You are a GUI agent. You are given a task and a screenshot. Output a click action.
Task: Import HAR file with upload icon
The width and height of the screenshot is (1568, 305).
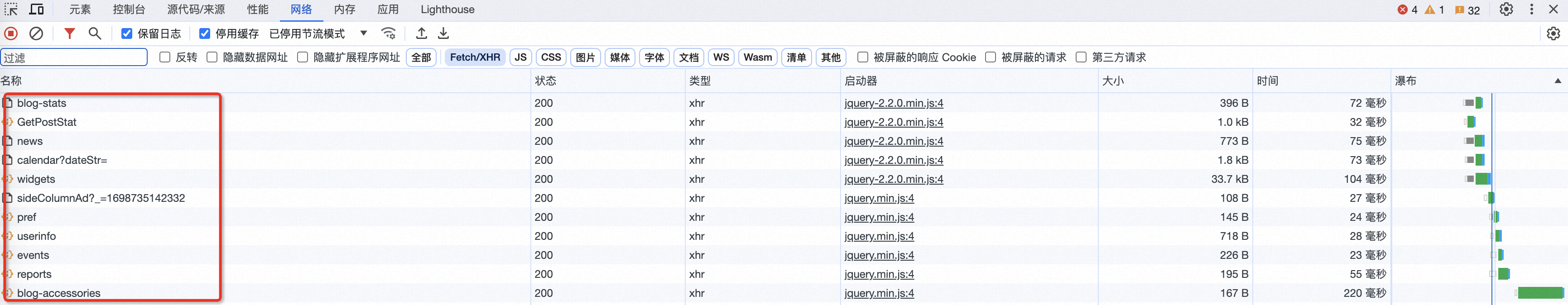(421, 33)
